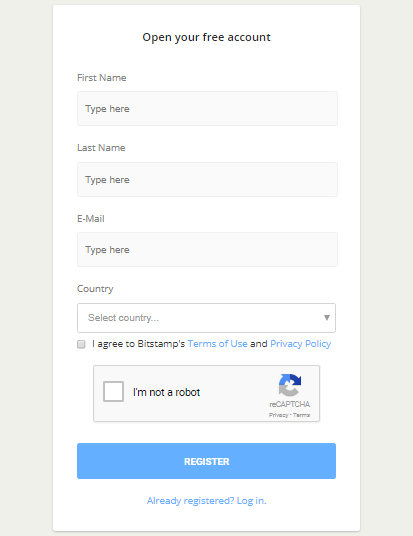Screen dimensions: 413x536
Task: Follow the Already registered? Log in link
Action: 206,501
